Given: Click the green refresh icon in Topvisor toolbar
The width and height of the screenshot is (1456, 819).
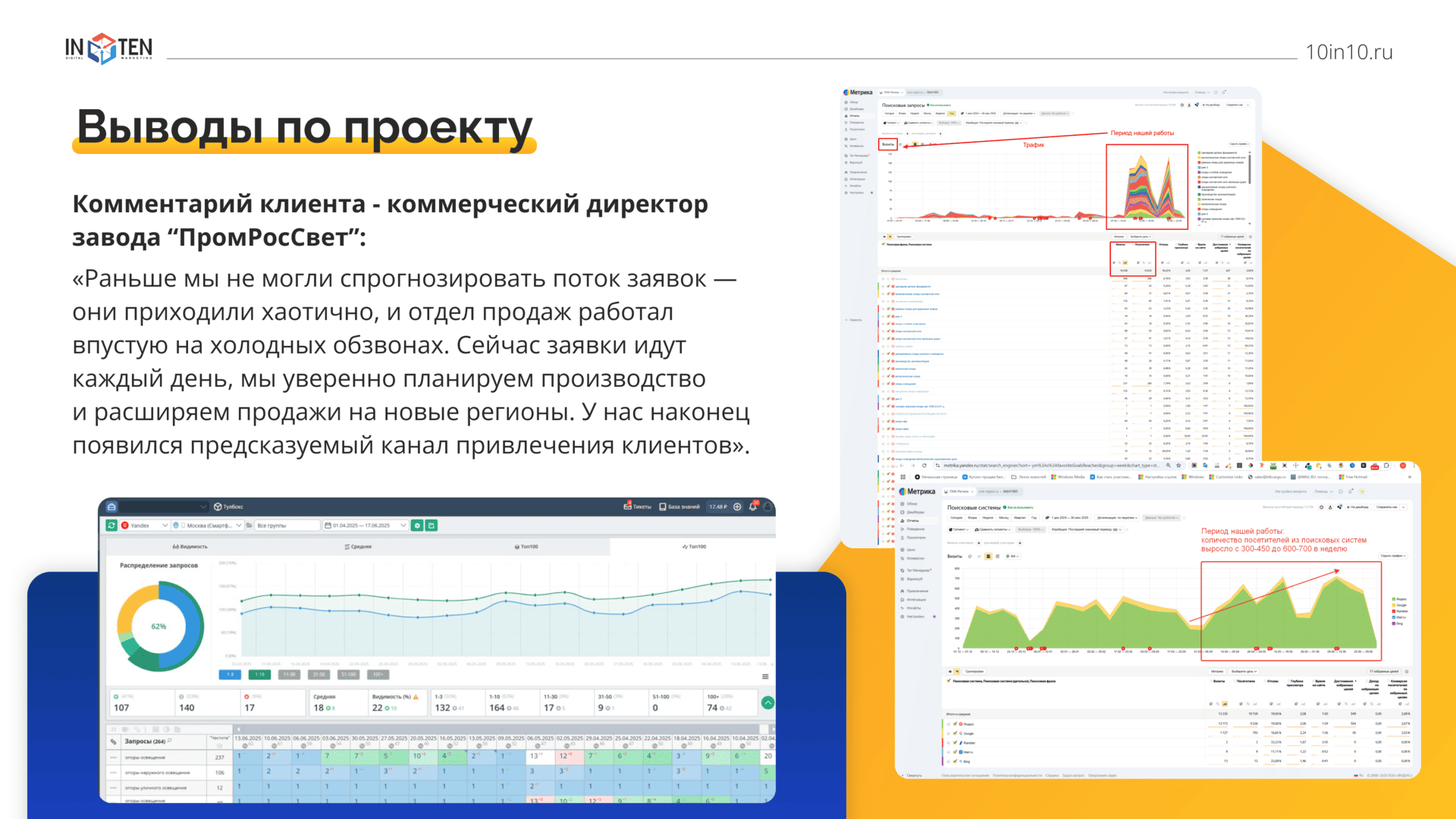Looking at the screenshot, I should [111, 526].
